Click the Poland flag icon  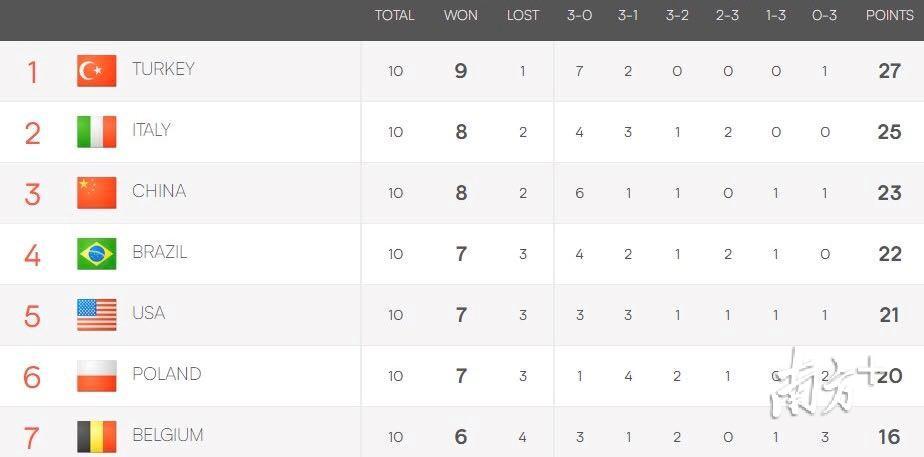point(97,376)
